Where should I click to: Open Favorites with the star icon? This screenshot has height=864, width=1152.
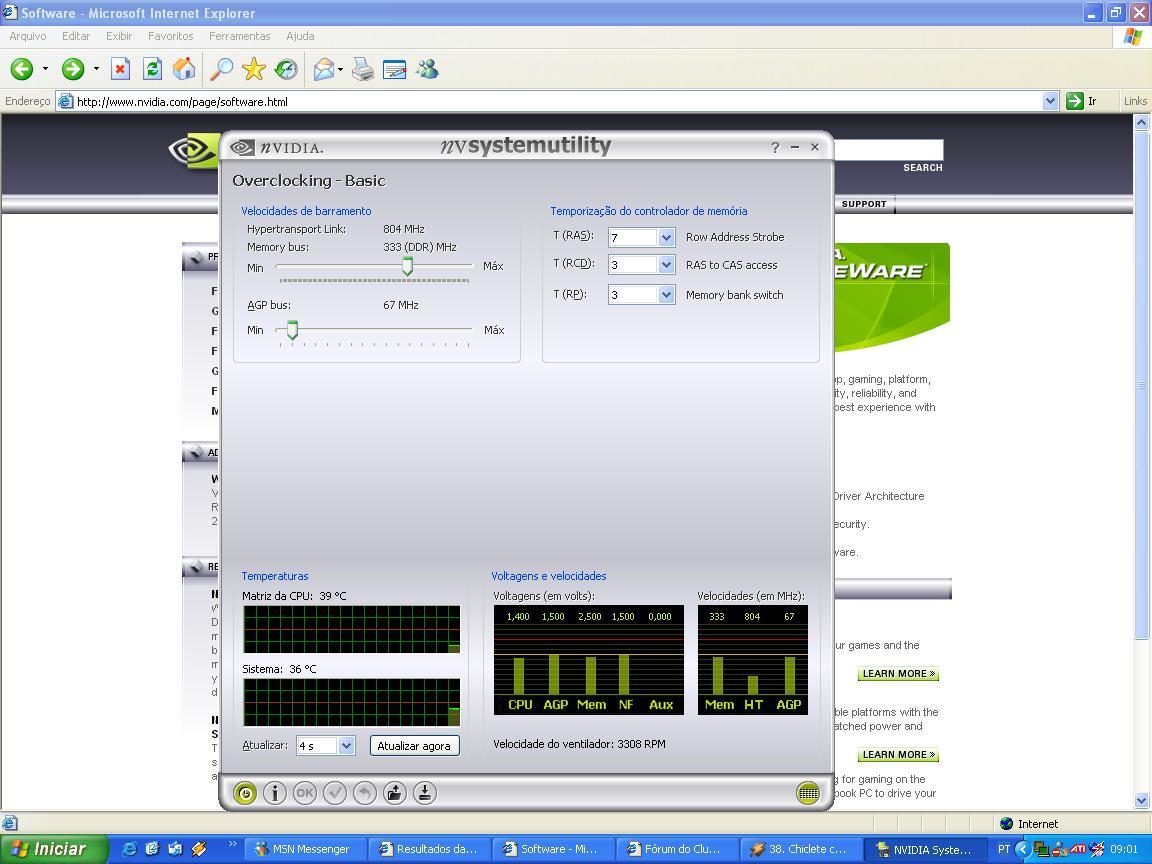pos(253,69)
